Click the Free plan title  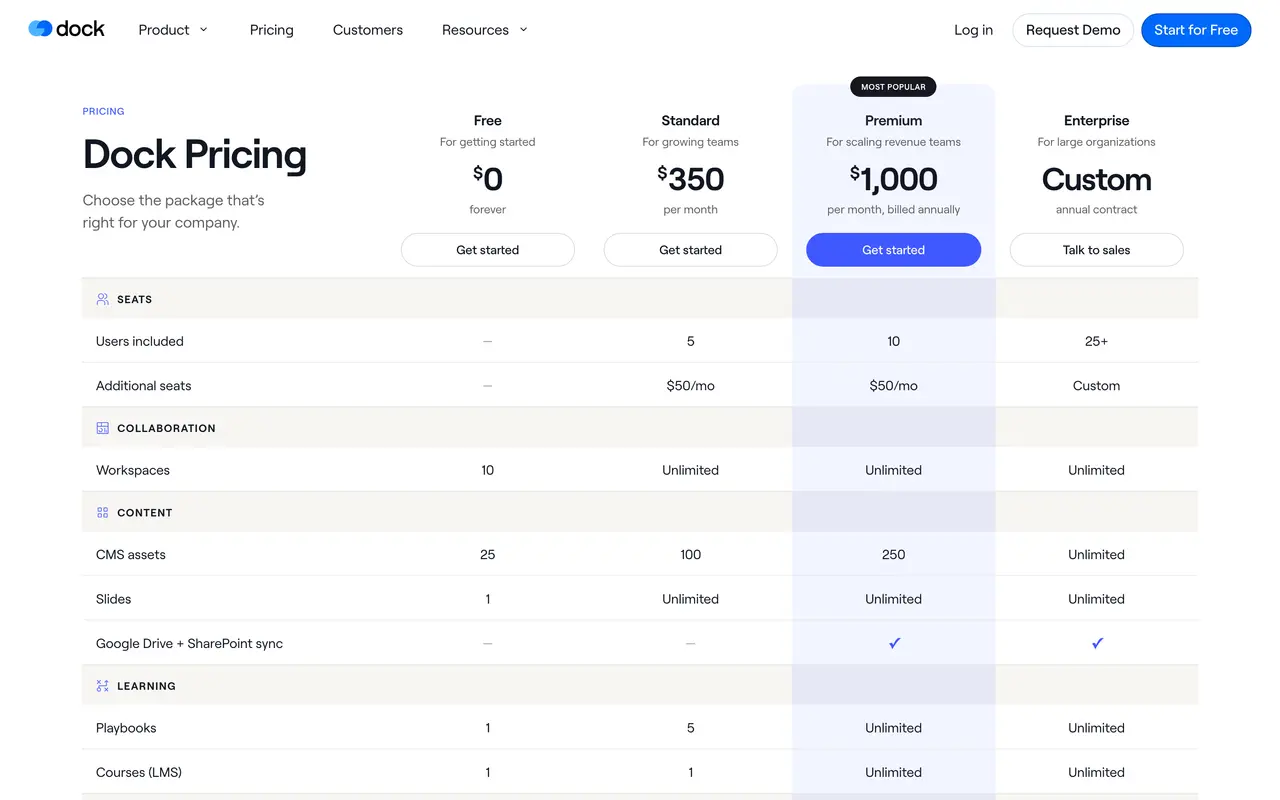coord(488,120)
